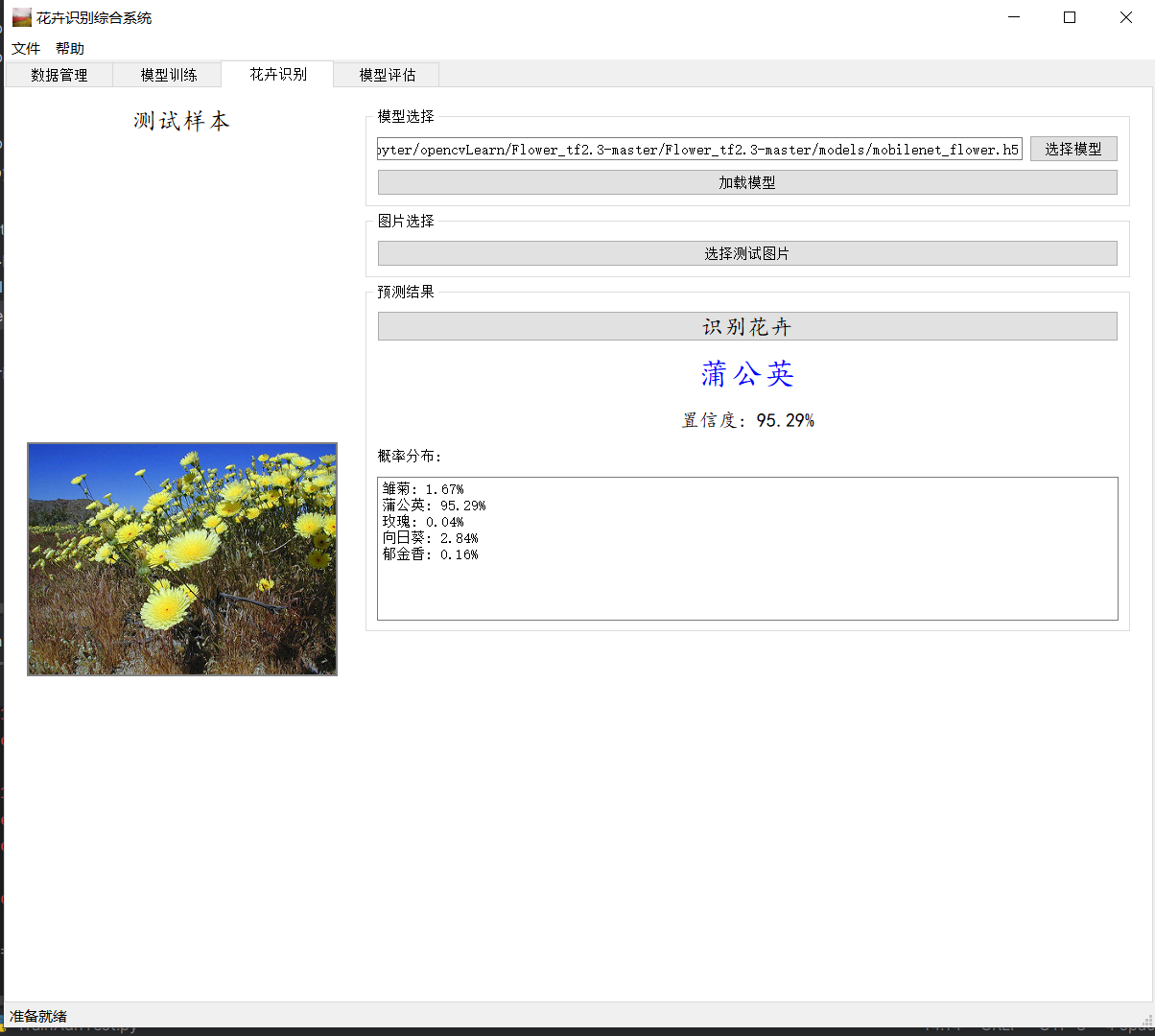This screenshot has height=1036, width=1155.
Task: Maximize the 花卉识别综合系统 window
Action: point(1070,17)
